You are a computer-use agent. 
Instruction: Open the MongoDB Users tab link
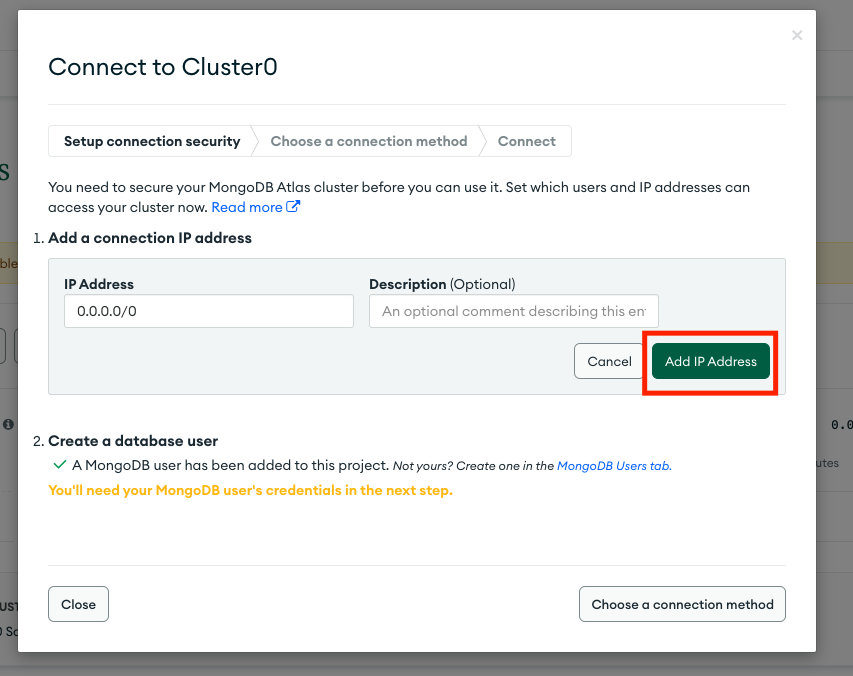click(x=614, y=466)
